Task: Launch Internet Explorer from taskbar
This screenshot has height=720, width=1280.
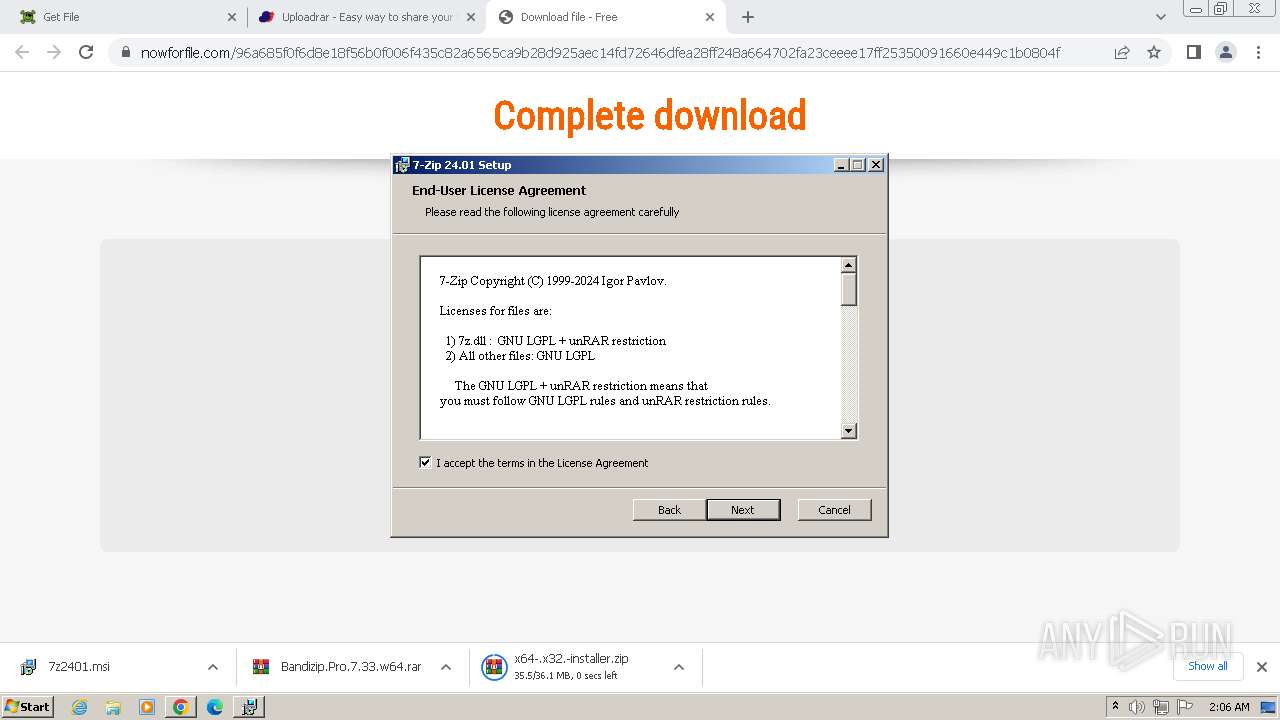Action: [x=79, y=707]
